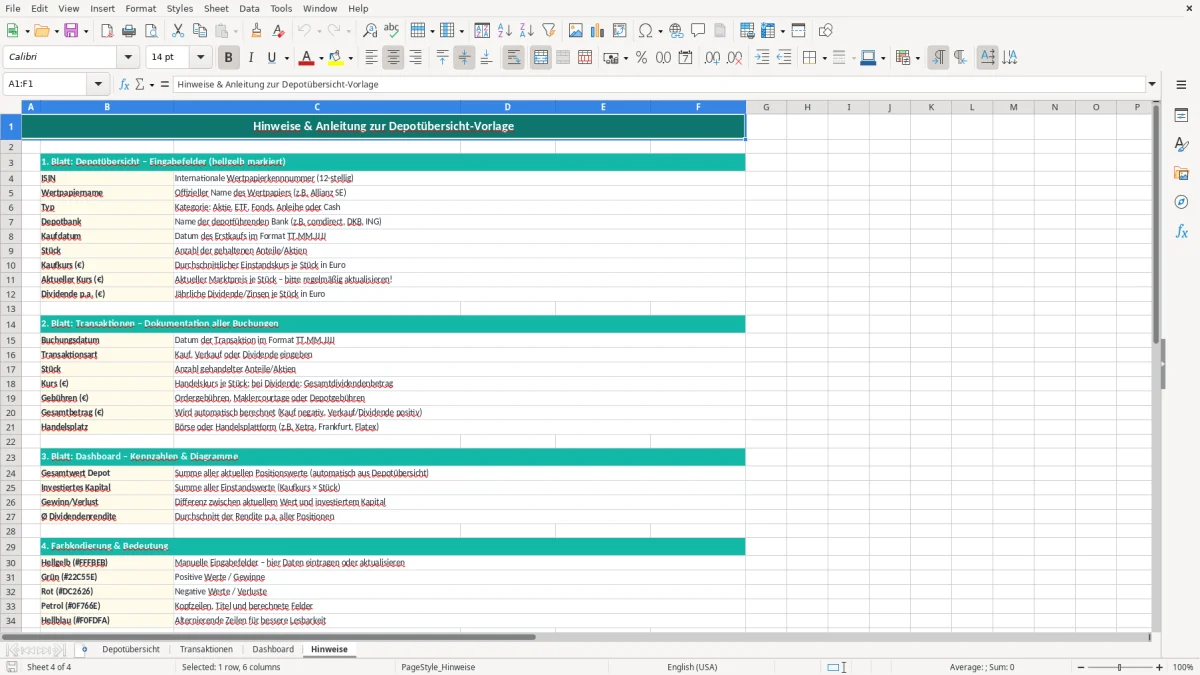Click the formula input line
1200x675 pixels.
click(659, 84)
